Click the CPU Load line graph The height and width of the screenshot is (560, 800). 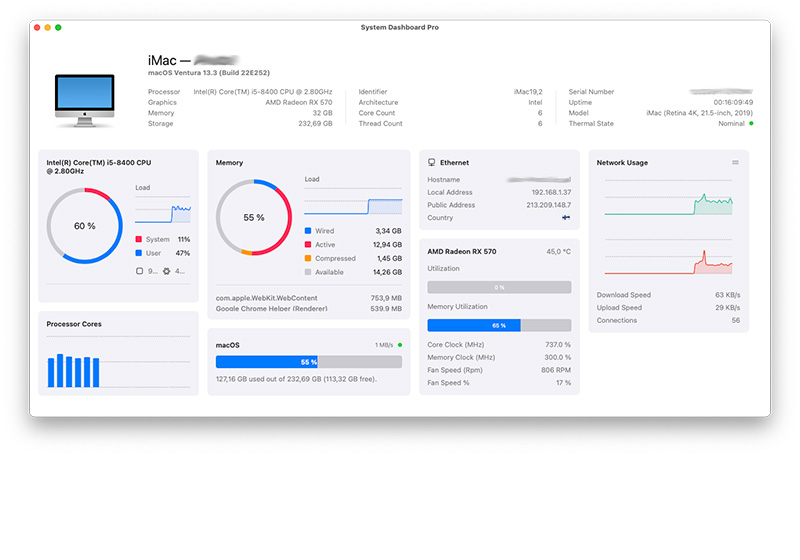pos(163,210)
